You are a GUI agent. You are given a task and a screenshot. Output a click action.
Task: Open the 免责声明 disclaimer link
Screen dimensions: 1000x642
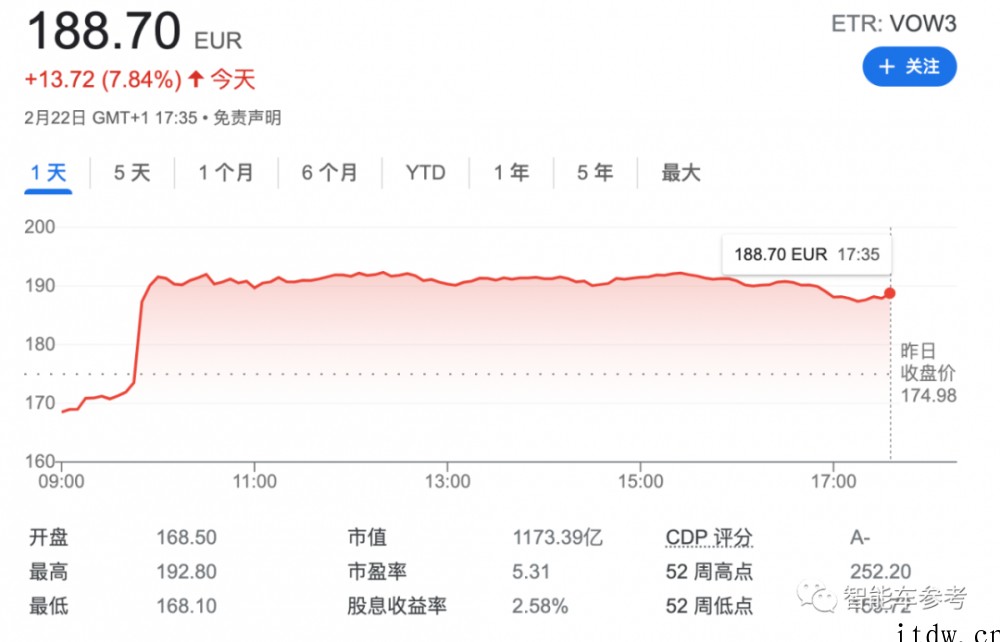tap(247, 118)
